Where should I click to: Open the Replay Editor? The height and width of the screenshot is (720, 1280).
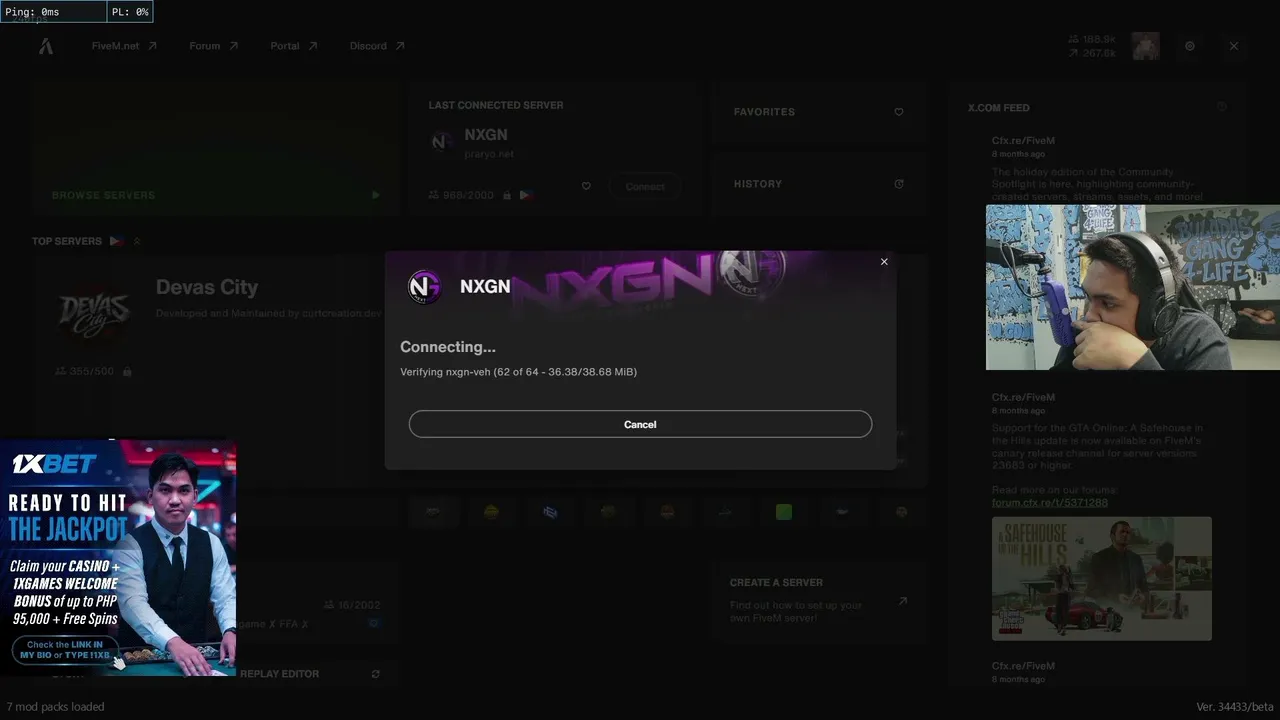(279, 674)
